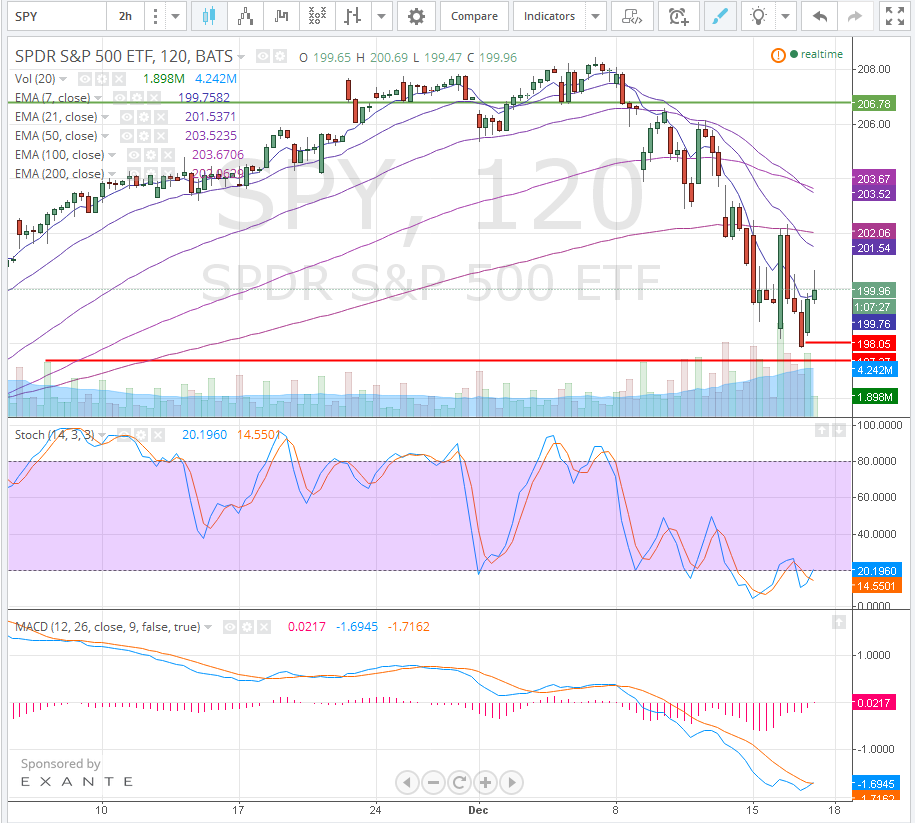The image size is (915, 823).
Task: Select the Point & Figure chart icon
Action: (317, 16)
